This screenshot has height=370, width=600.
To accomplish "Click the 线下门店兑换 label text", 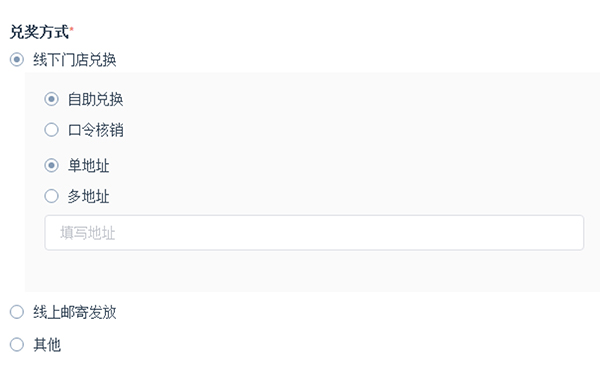I will tap(75, 60).
